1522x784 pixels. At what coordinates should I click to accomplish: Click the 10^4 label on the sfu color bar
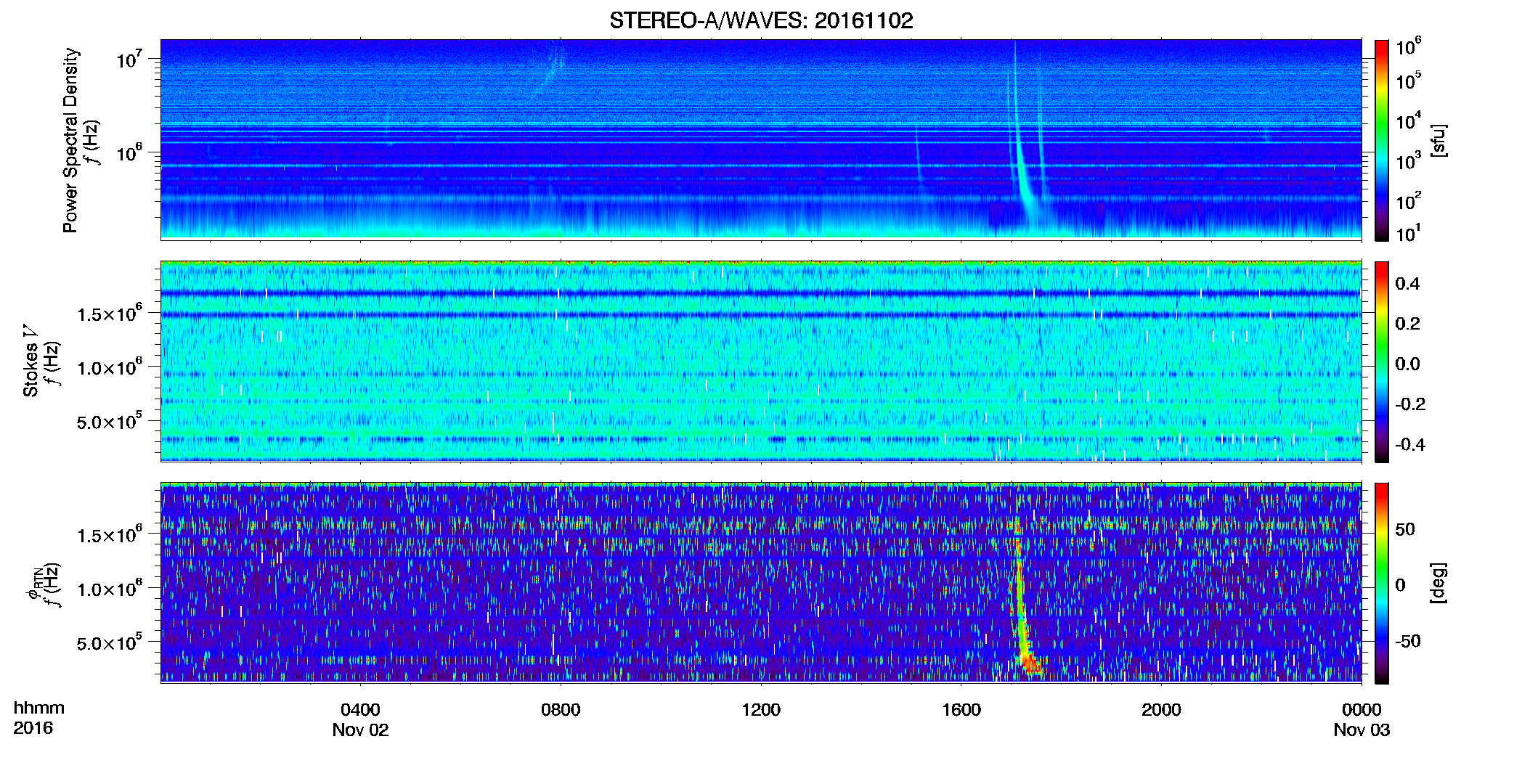(1408, 121)
